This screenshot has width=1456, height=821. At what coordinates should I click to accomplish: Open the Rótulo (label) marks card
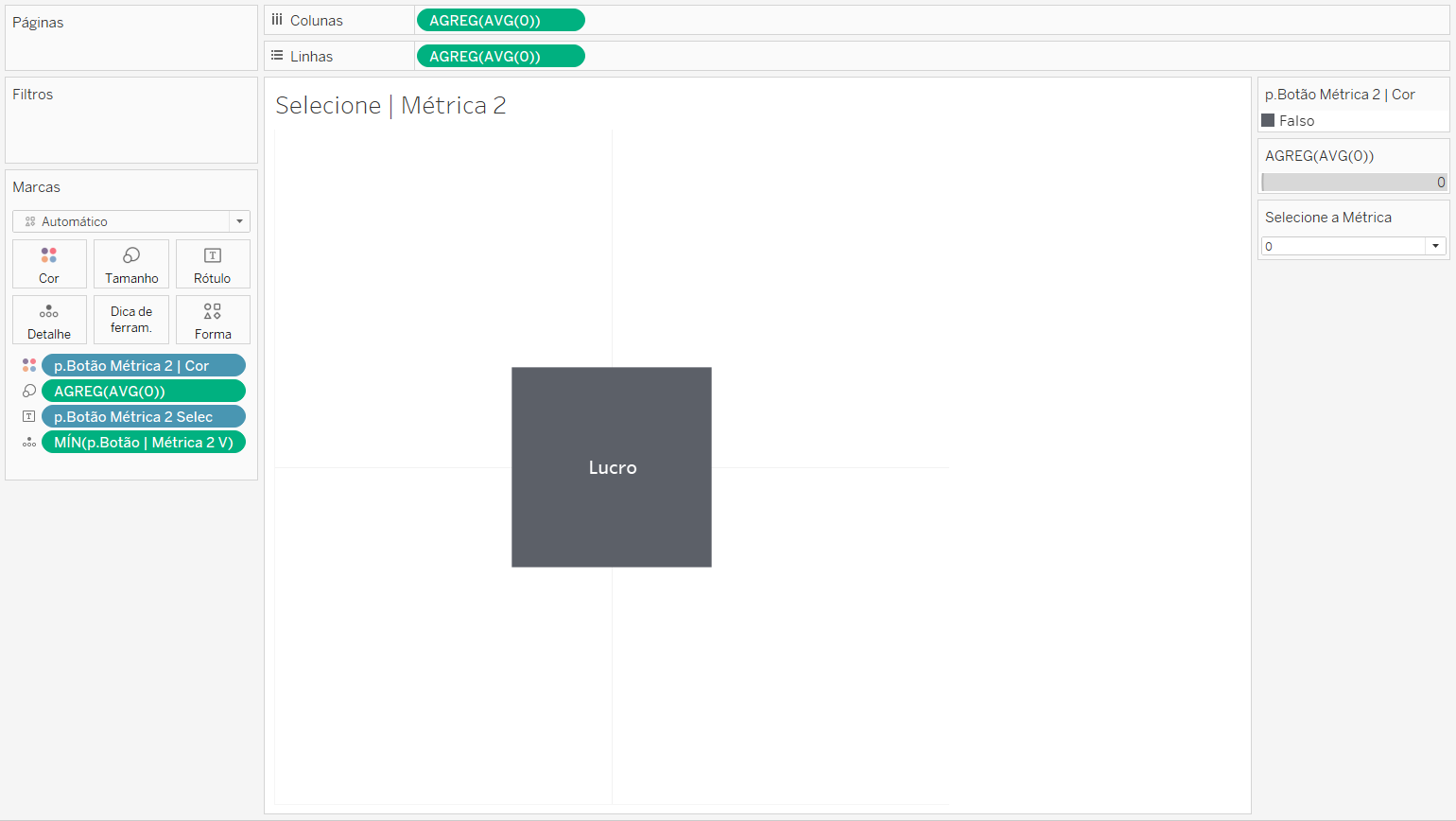(x=213, y=264)
